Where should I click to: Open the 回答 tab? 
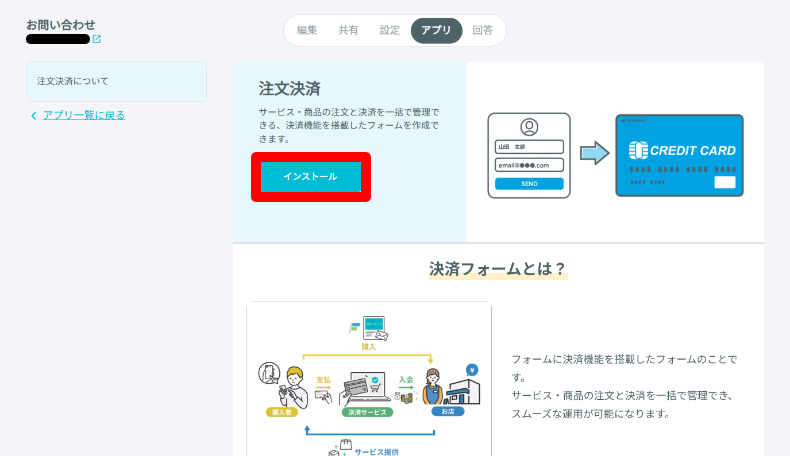point(482,30)
